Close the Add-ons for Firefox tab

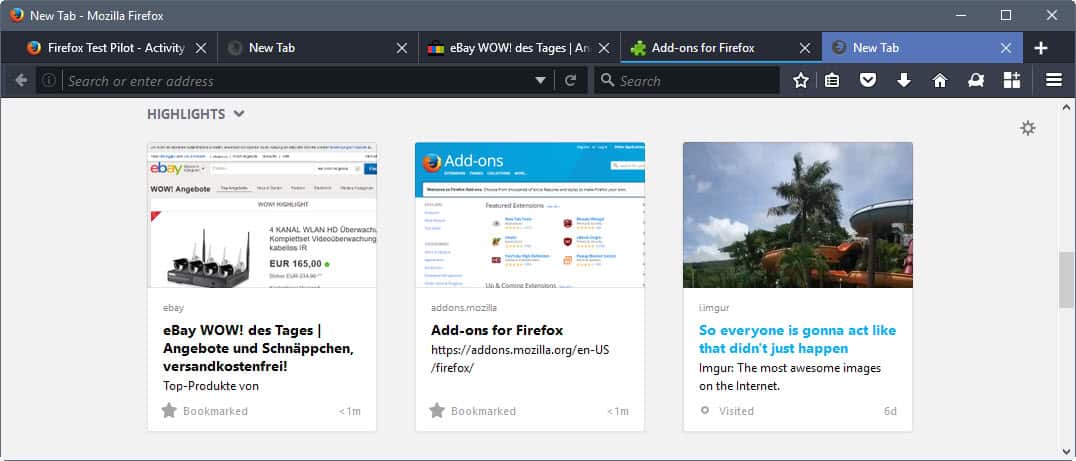click(x=805, y=48)
